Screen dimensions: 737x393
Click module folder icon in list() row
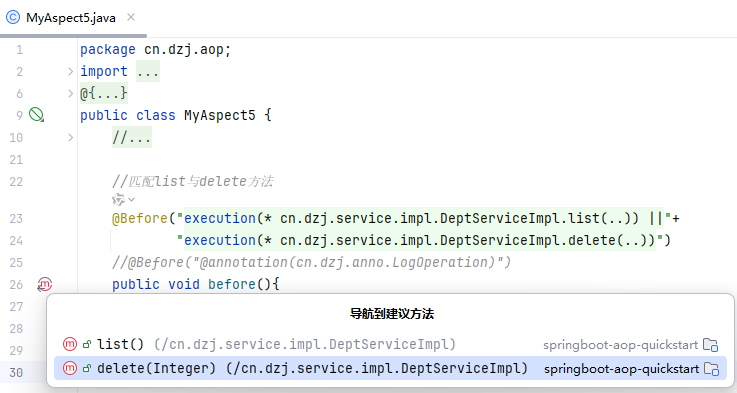[x=711, y=345]
